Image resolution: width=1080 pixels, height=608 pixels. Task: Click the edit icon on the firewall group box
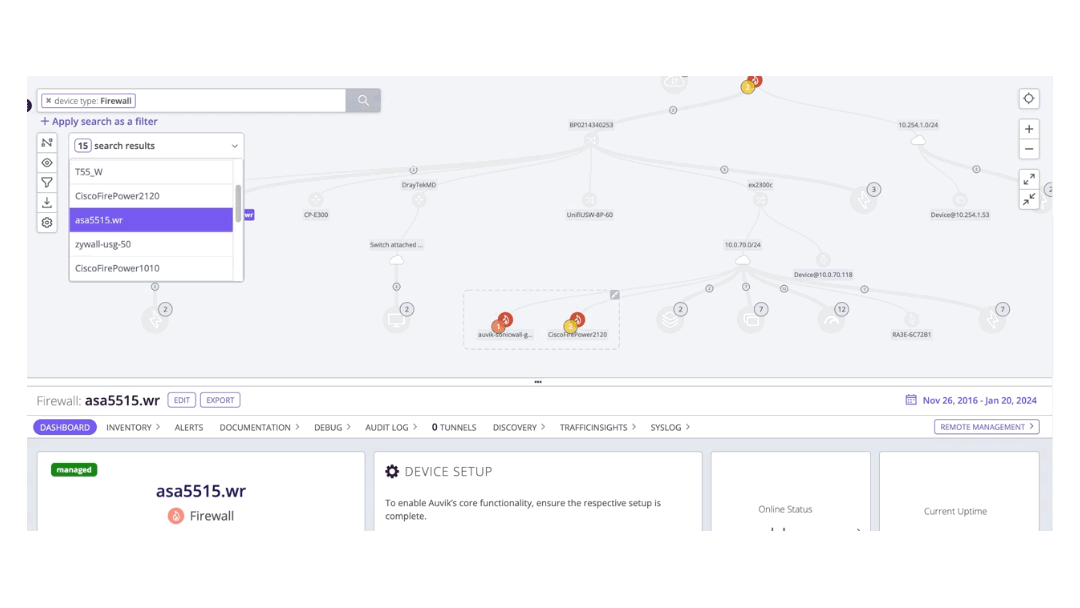click(614, 295)
